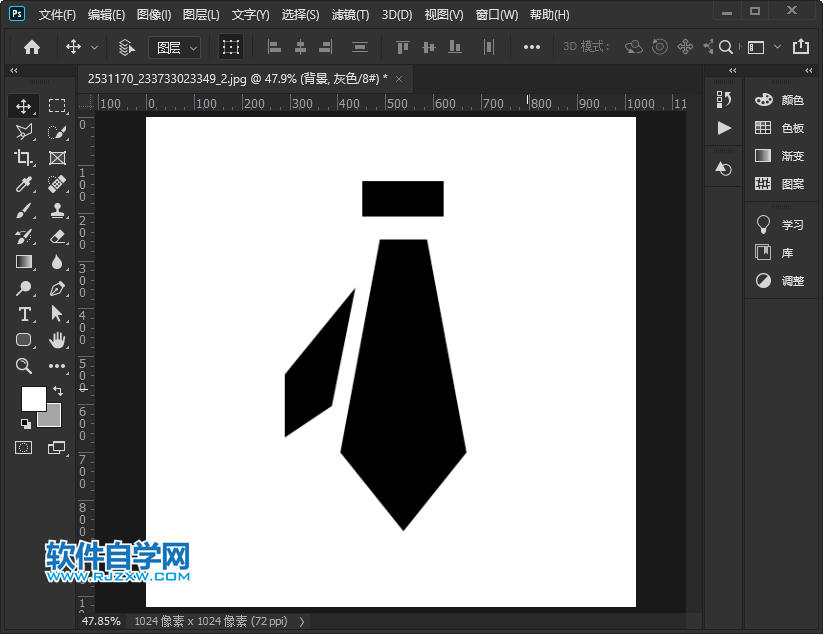Toggle show transform controls button
Screen dimensions: 823x634
231,47
